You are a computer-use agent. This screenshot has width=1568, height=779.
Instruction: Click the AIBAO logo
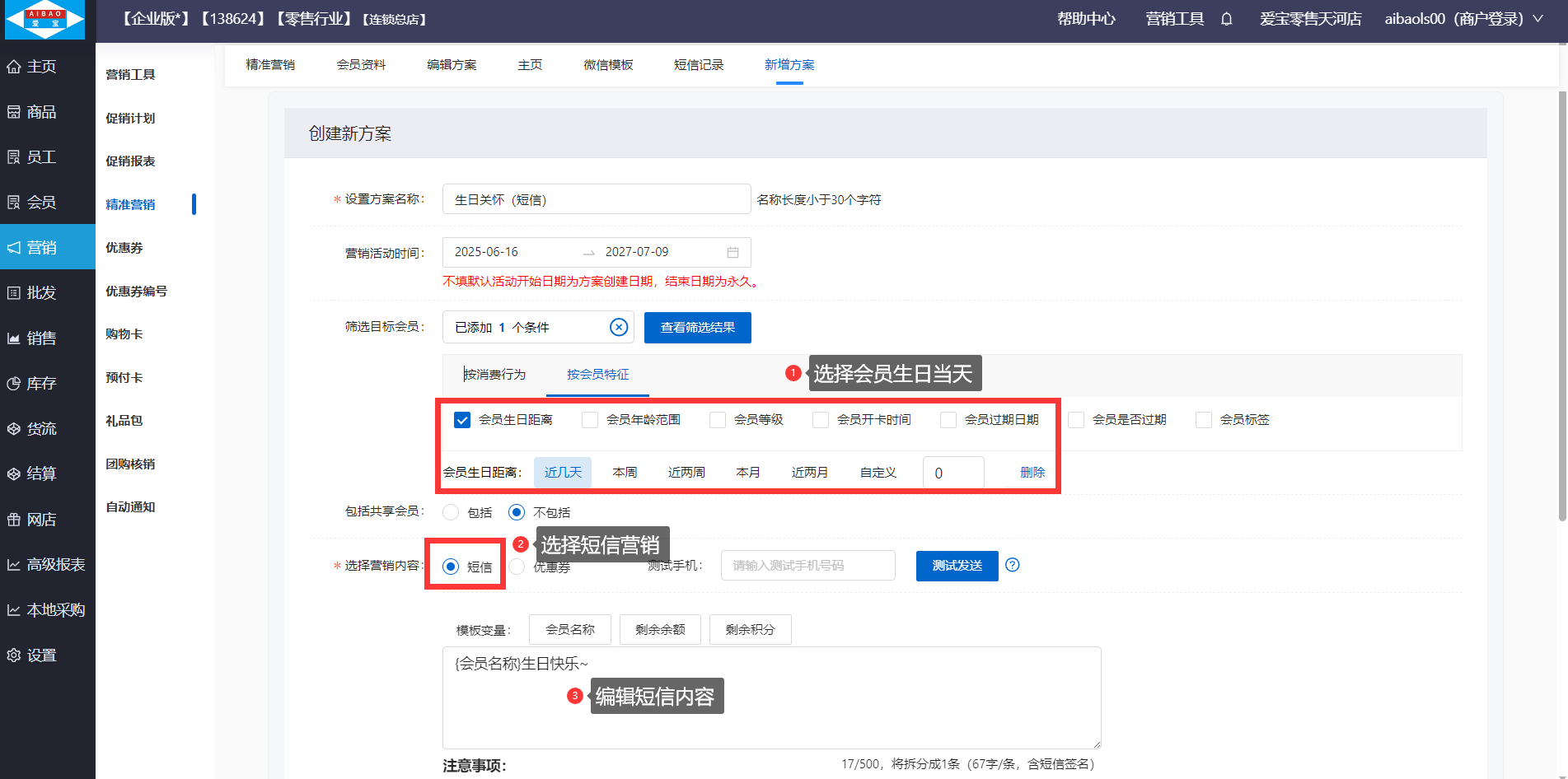coord(45,20)
